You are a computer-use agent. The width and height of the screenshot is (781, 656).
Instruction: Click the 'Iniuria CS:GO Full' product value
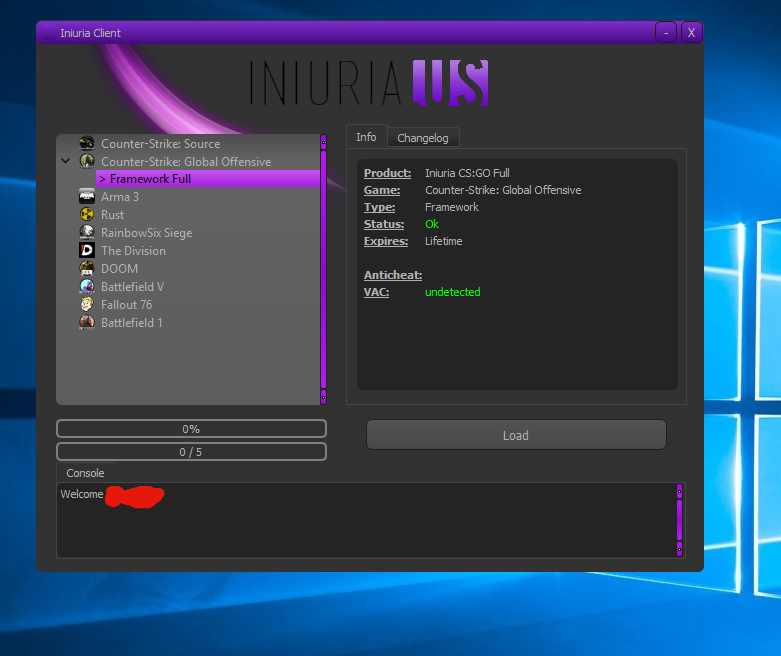[x=467, y=173]
